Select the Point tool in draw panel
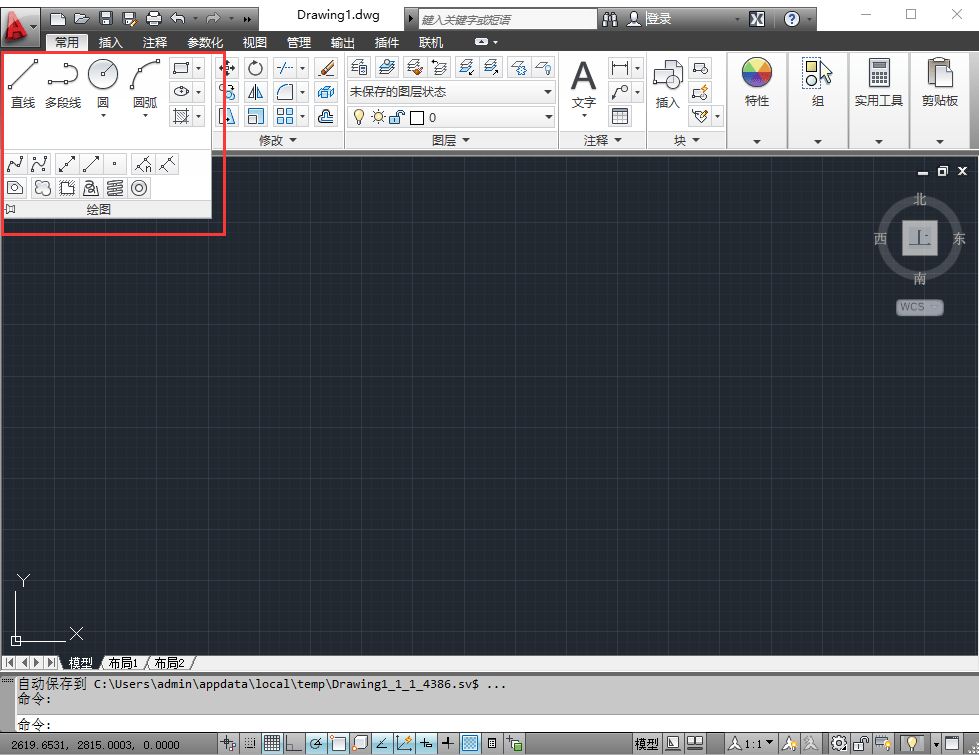This screenshot has height=755, width=979. 115,164
